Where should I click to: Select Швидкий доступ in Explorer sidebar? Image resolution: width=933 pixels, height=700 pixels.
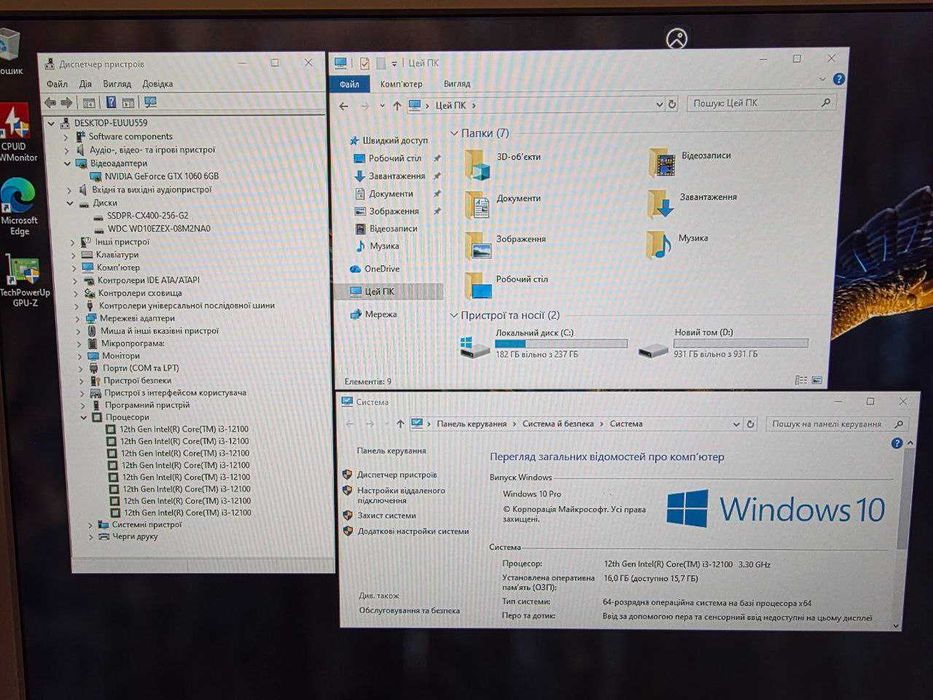395,140
